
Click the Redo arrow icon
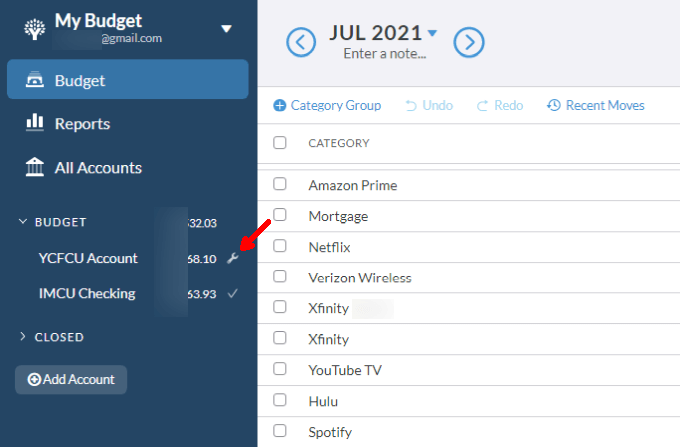pyautogui.click(x=482, y=105)
